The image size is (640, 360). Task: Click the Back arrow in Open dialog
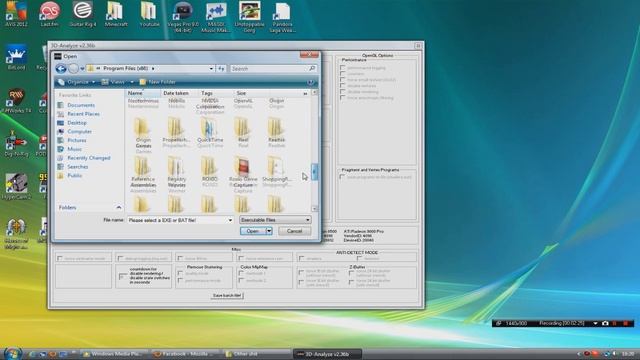click(x=61, y=69)
